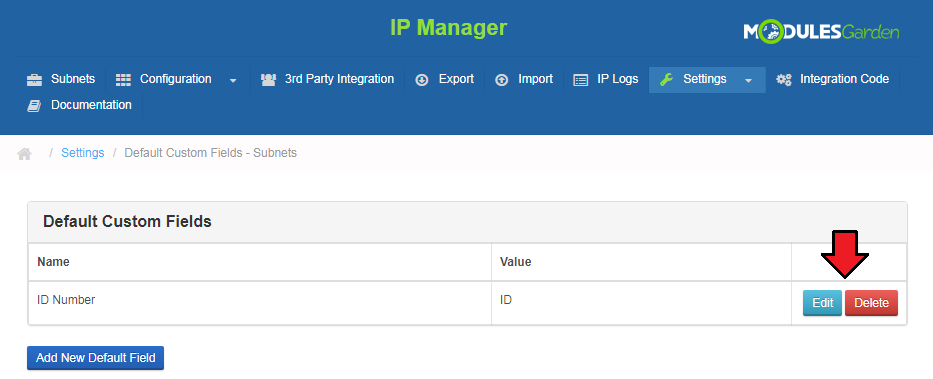Click the Settings wrench icon
The width and height of the screenshot is (933, 379).
point(666,80)
